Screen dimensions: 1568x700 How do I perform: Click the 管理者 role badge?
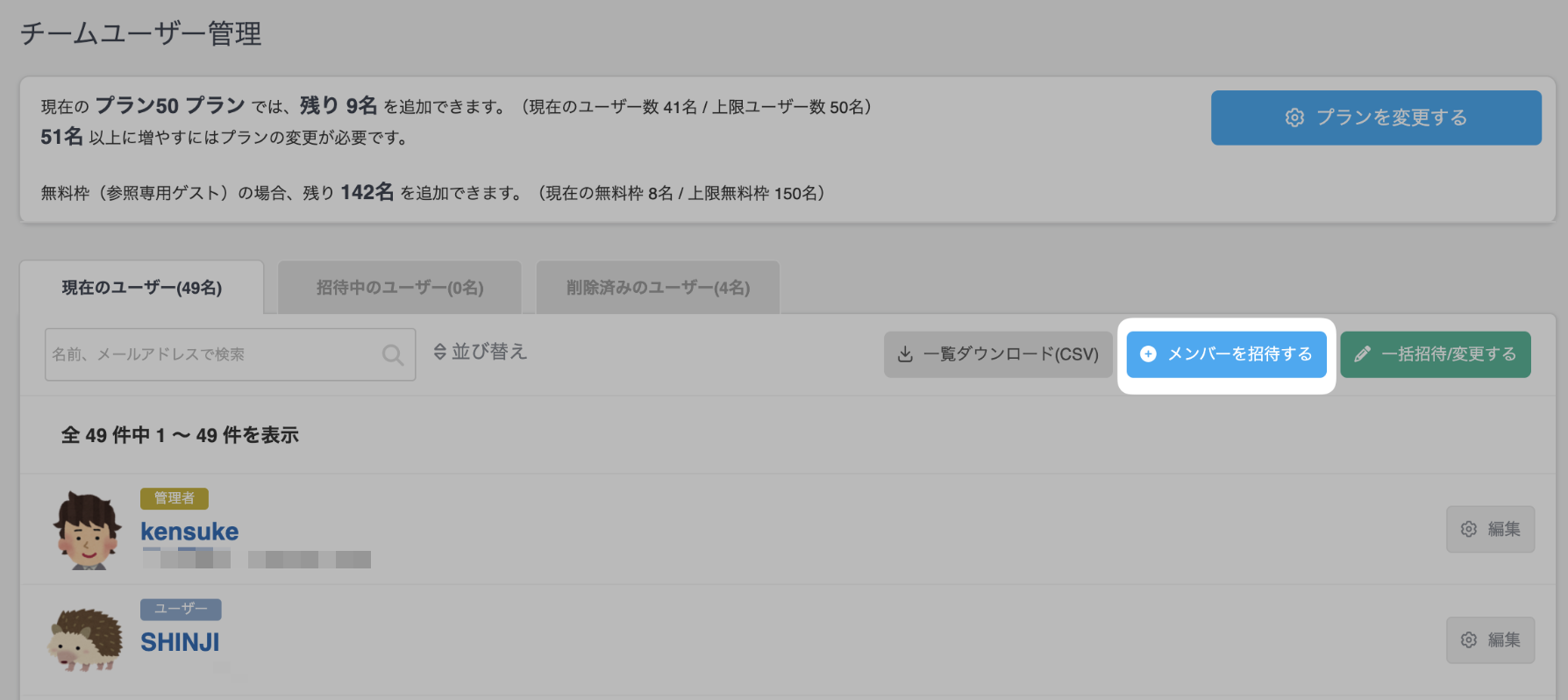[x=174, y=498]
